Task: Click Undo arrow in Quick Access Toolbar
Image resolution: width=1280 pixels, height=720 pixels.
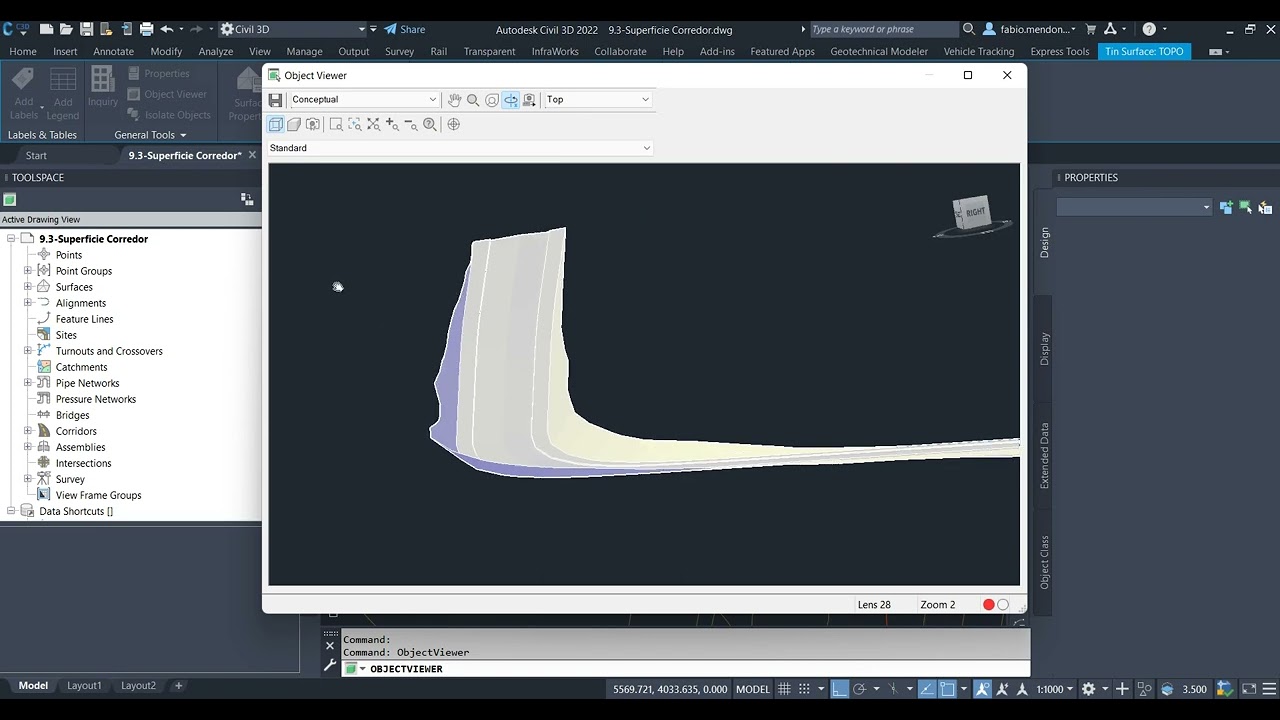Action: pos(167,29)
